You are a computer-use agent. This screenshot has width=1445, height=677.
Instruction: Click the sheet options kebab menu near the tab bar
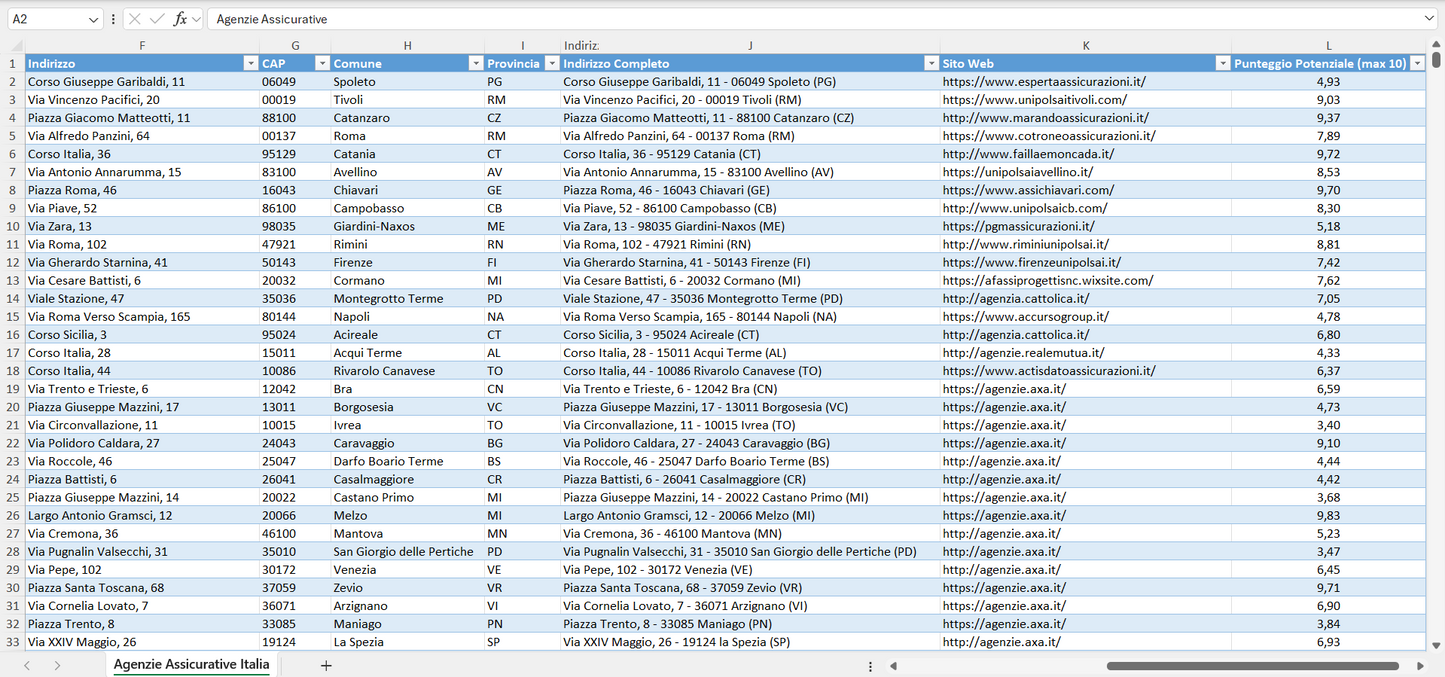coord(869,665)
